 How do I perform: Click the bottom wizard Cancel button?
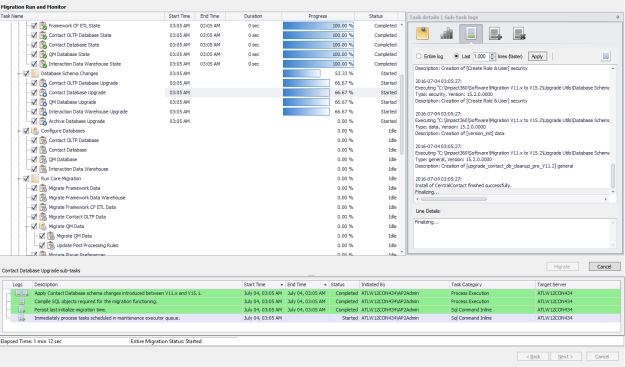(x=602, y=356)
